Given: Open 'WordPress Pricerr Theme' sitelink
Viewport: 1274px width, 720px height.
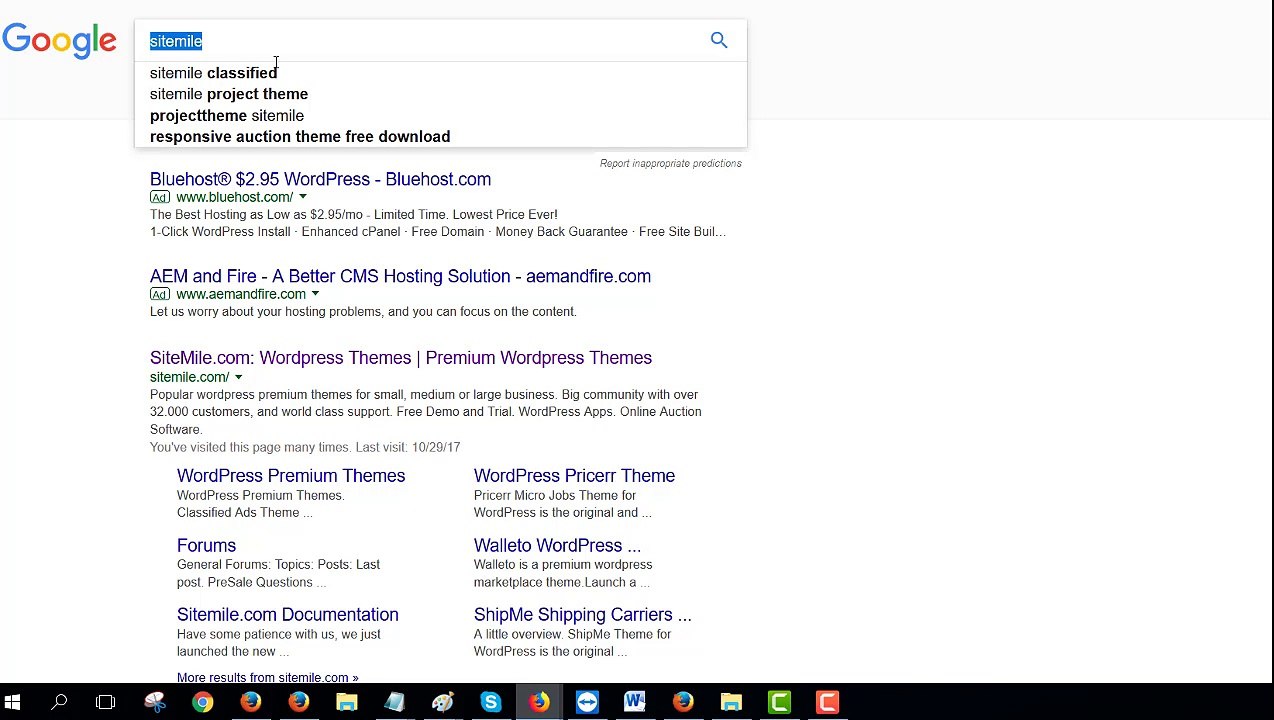Looking at the screenshot, I should click(574, 476).
